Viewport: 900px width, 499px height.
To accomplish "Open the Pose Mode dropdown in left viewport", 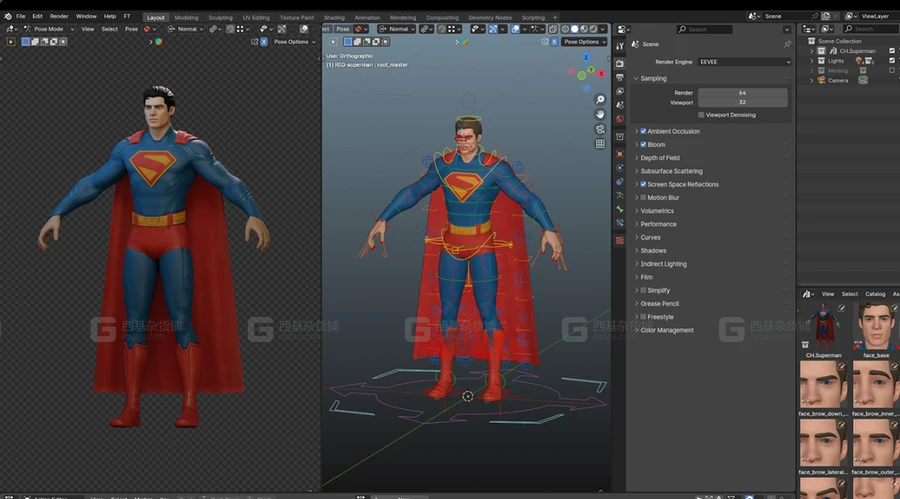I will (49, 29).
